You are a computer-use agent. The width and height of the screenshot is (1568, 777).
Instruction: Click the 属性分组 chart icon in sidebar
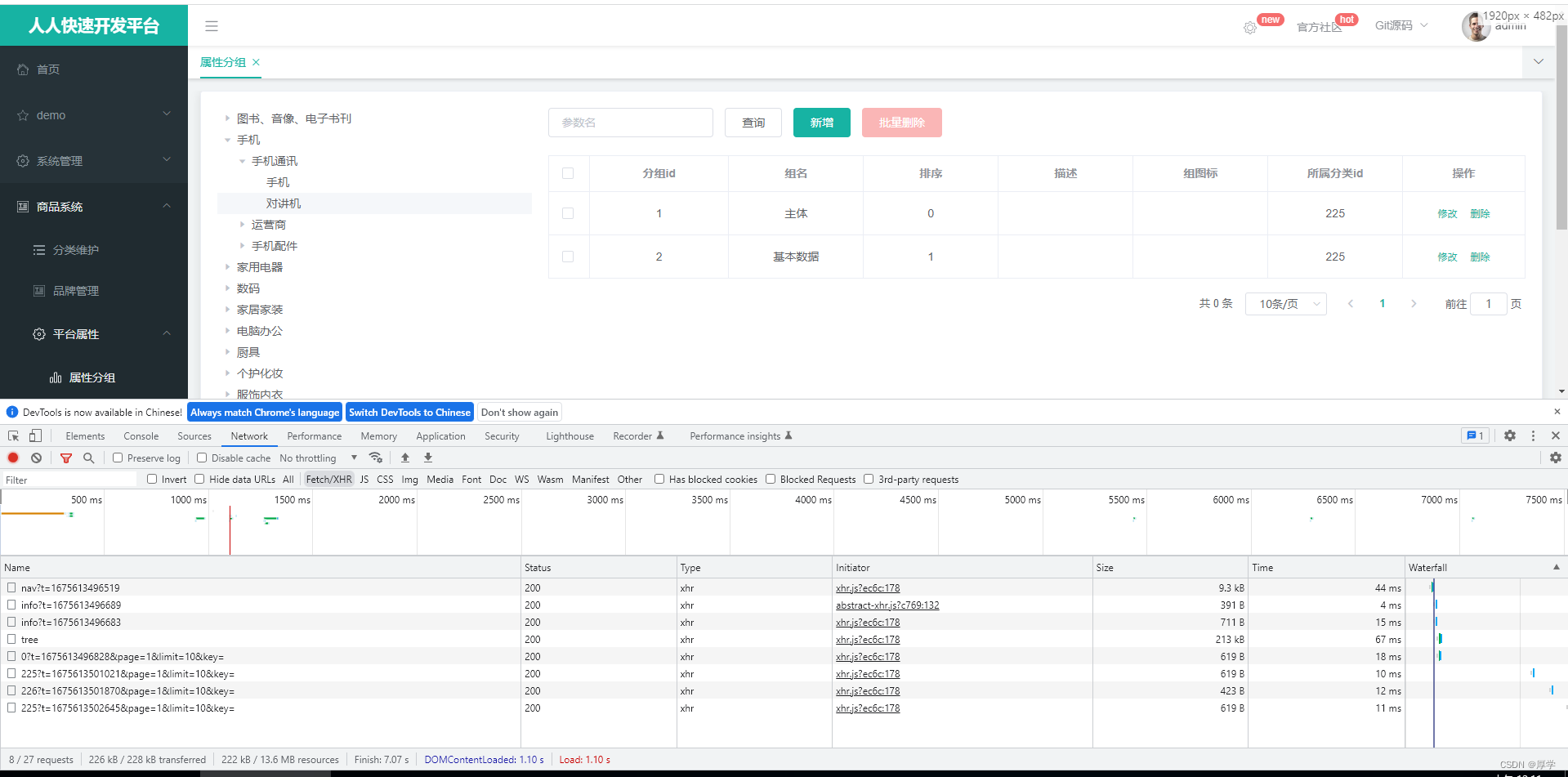(x=56, y=377)
